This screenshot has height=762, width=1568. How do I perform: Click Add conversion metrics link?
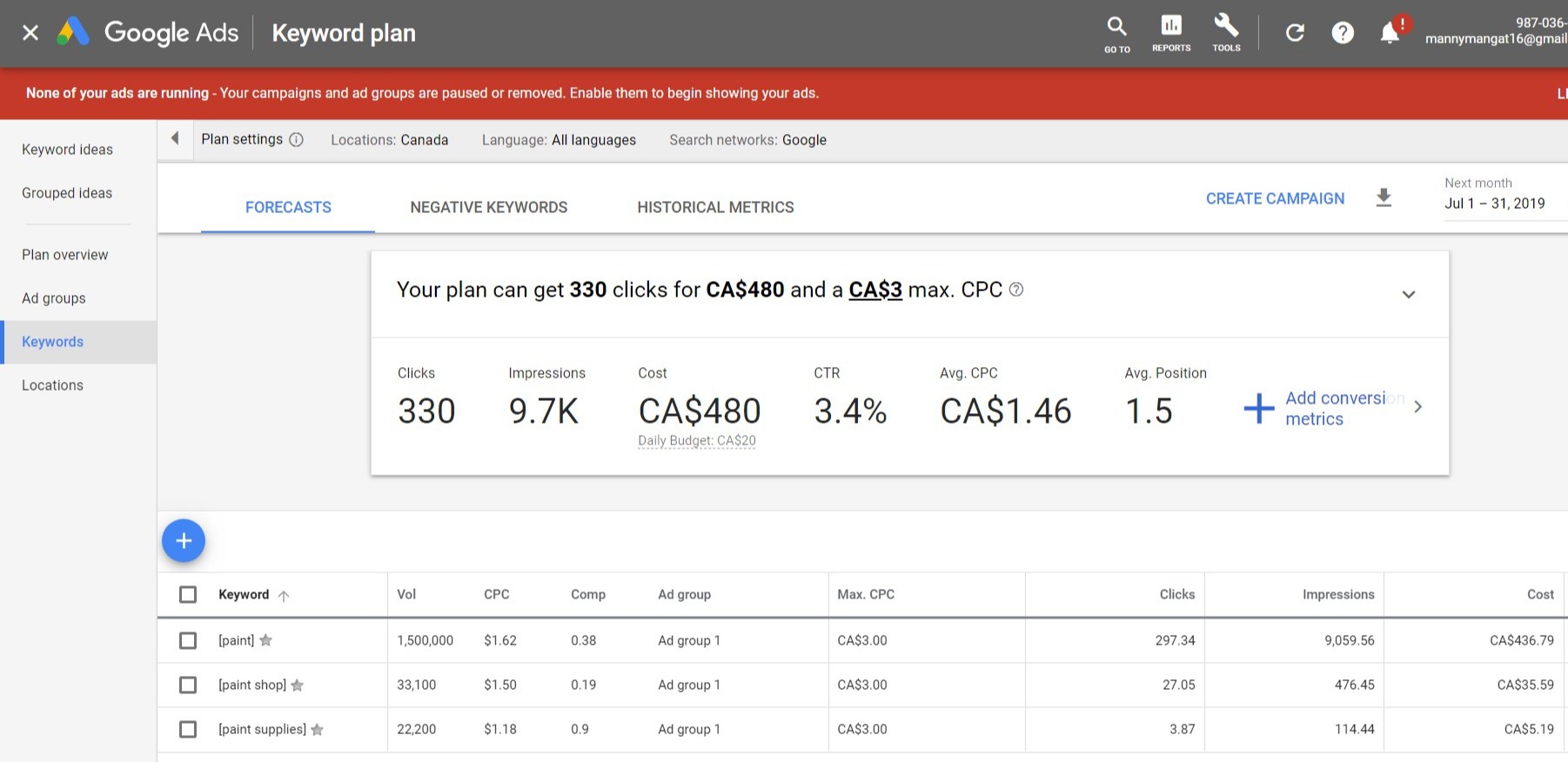pyautogui.click(x=1344, y=408)
